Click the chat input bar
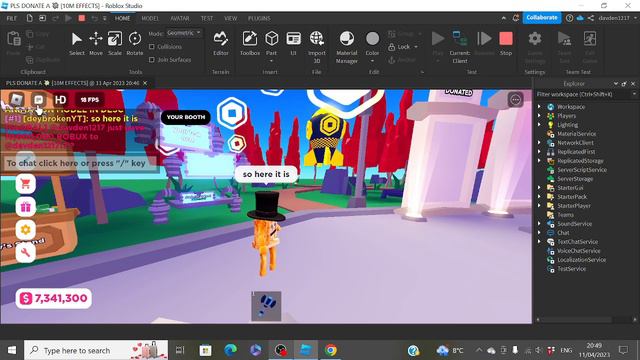This screenshot has height=360, width=640. point(79,163)
